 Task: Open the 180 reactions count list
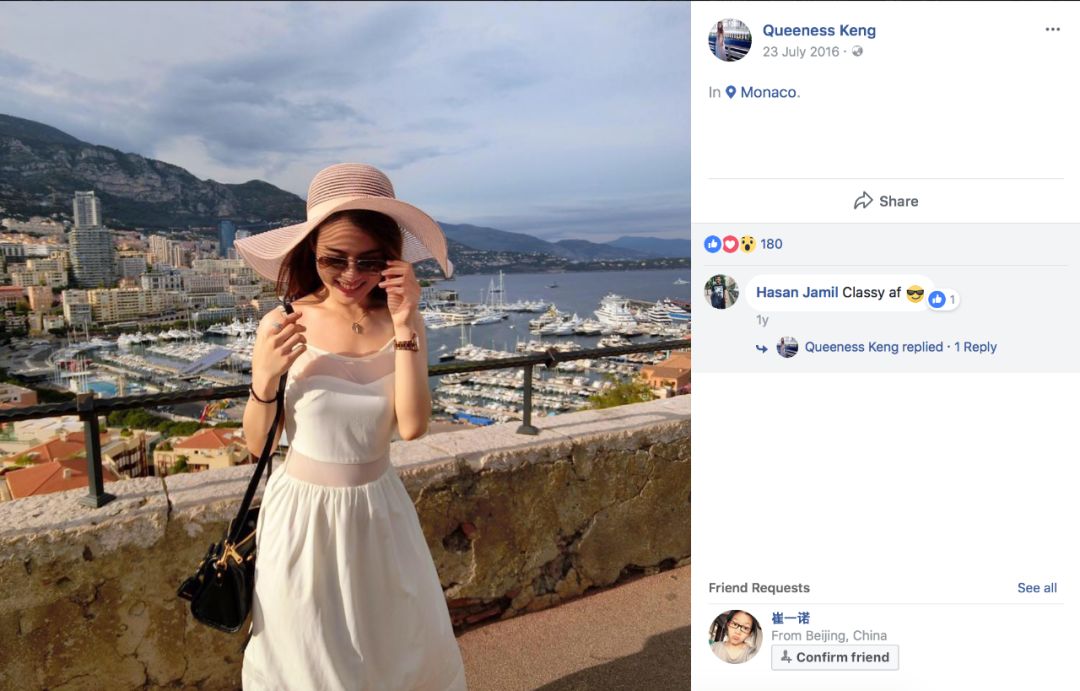click(x=771, y=244)
